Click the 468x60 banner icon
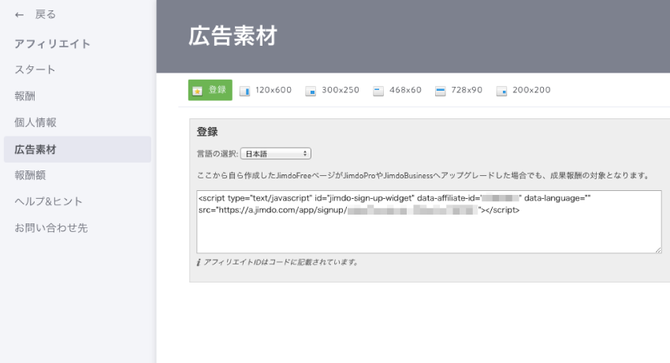The width and height of the screenshot is (670, 363). 378,91
